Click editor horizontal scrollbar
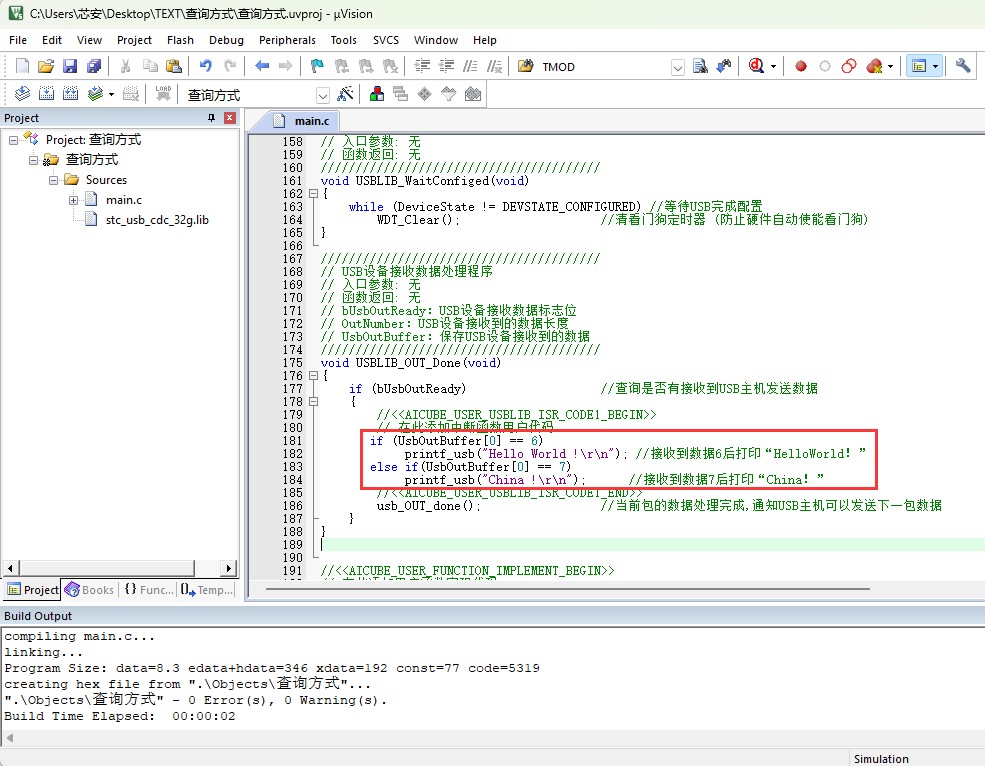Image resolution: width=985 pixels, height=766 pixels. 567,589
